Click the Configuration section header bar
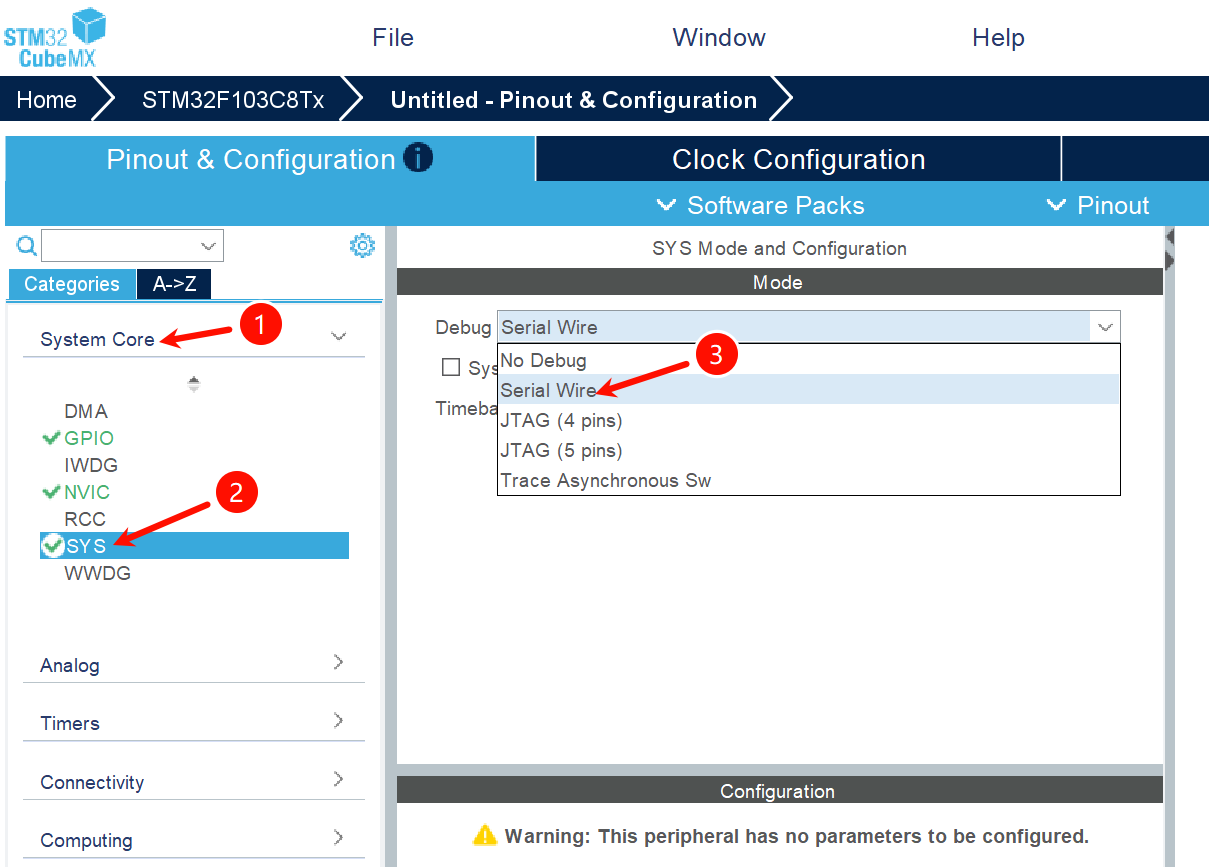The image size is (1209, 867). (780, 791)
